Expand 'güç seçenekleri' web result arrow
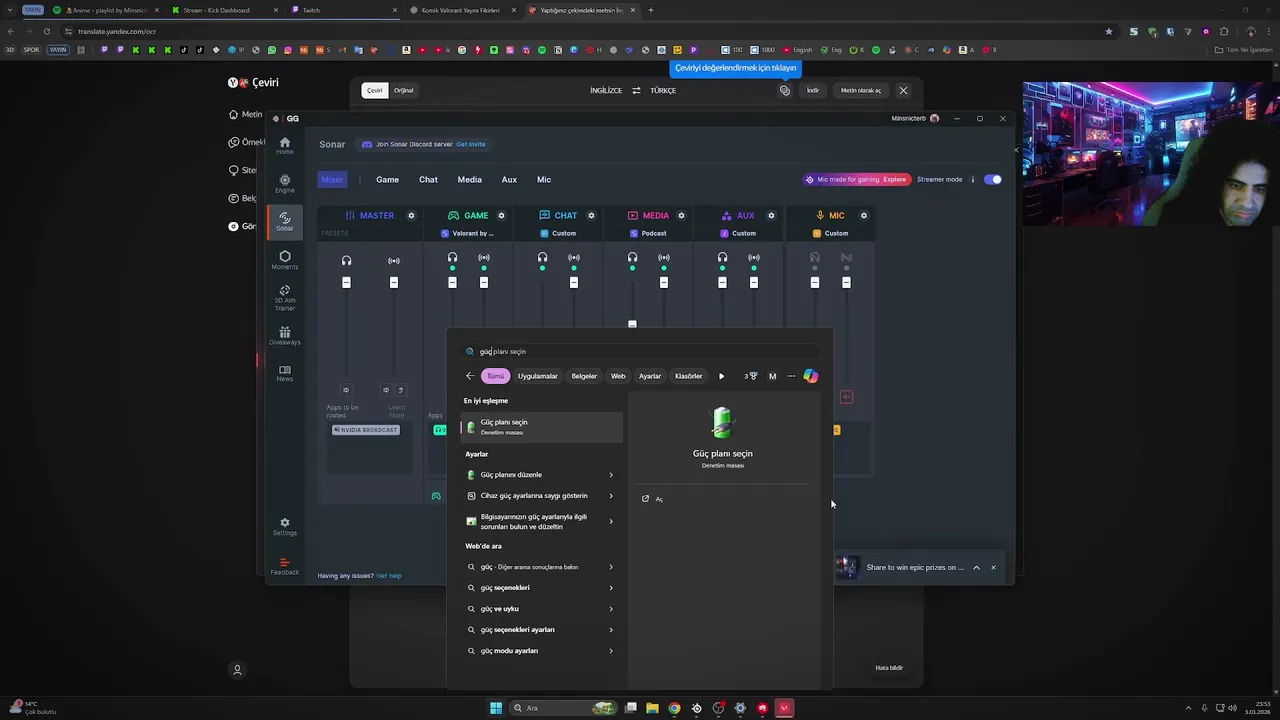 click(x=611, y=588)
